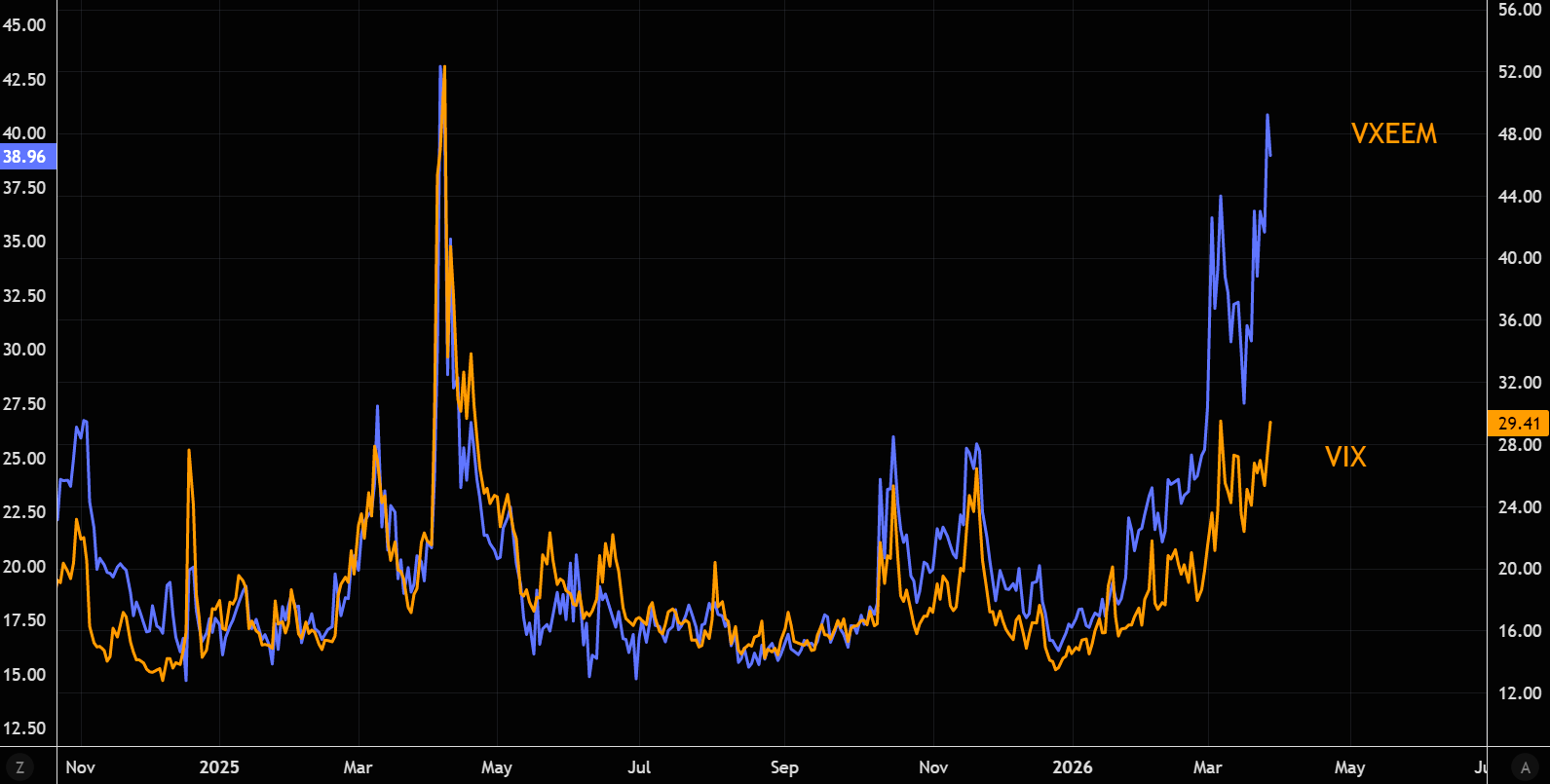Screen dimensions: 1550x784
Task: Toggle the A auto-scale button bottom-right
Action: coord(1526,767)
